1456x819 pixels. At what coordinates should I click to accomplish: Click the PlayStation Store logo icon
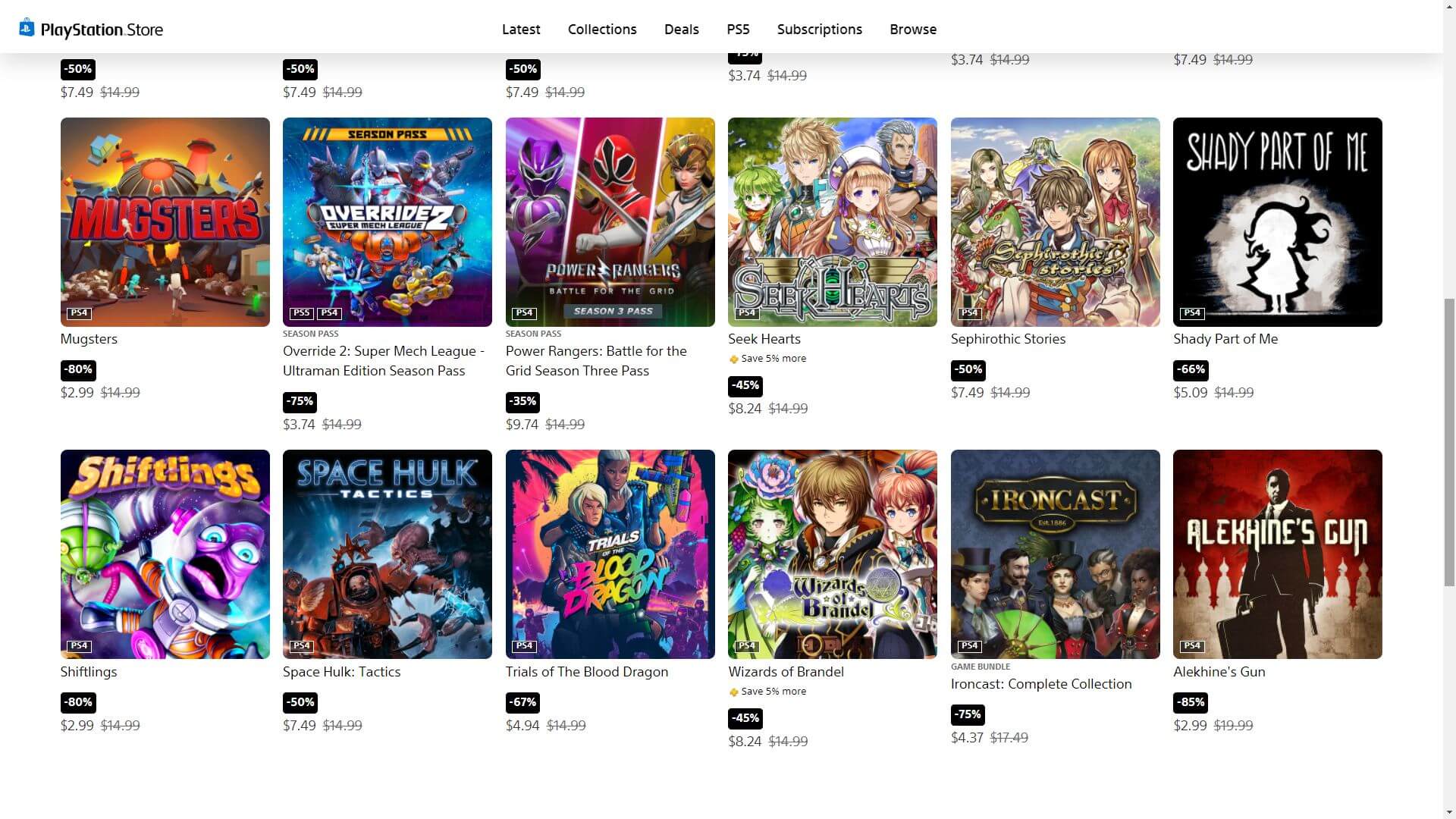point(27,28)
